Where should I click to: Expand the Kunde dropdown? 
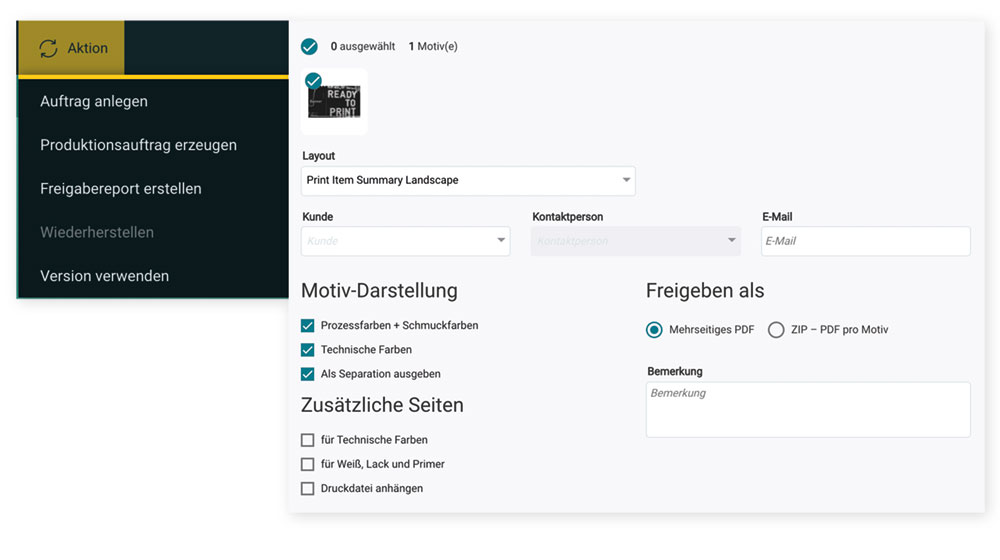405,241
